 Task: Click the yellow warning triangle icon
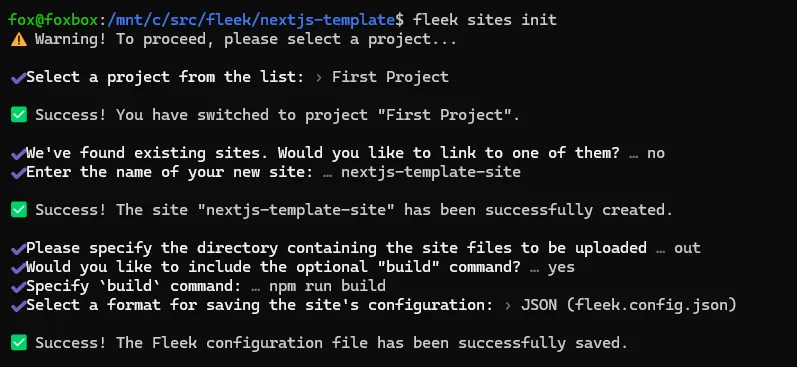pyautogui.click(x=19, y=39)
